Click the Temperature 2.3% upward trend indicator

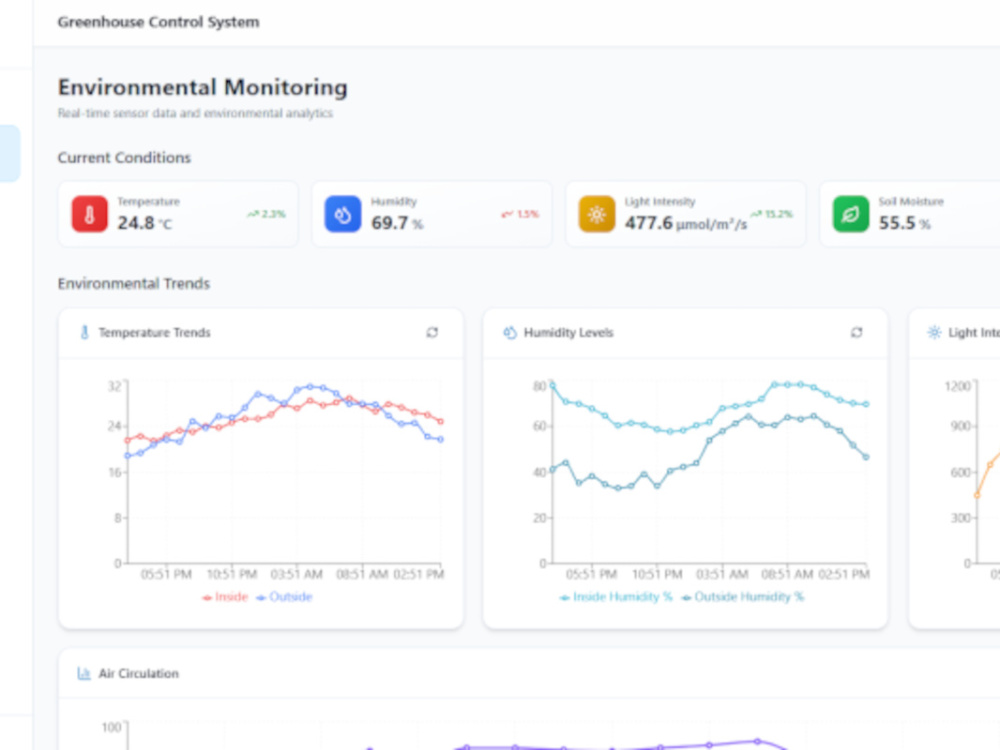click(266, 214)
